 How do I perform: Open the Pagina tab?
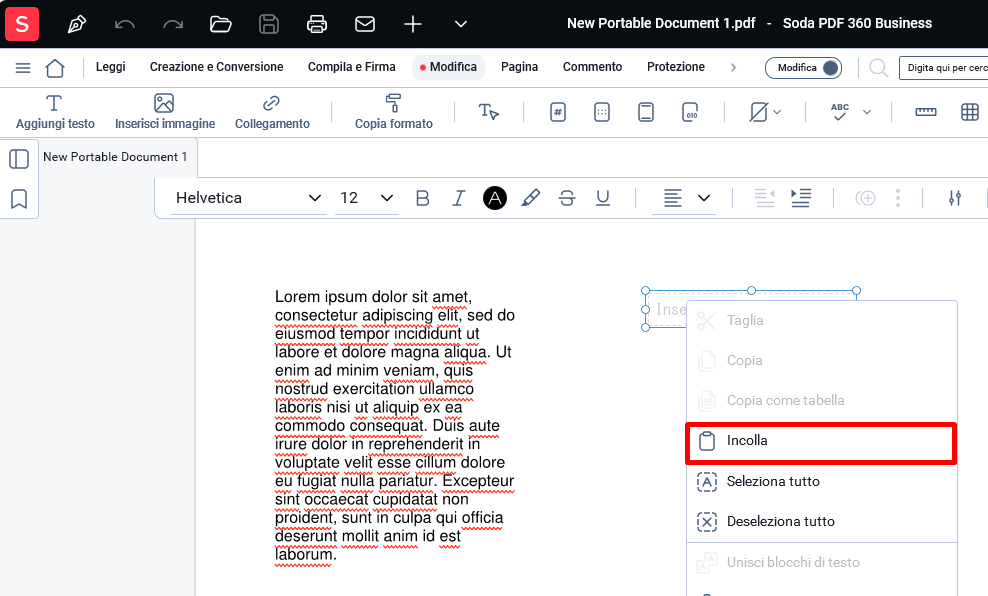pyautogui.click(x=519, y=67)
